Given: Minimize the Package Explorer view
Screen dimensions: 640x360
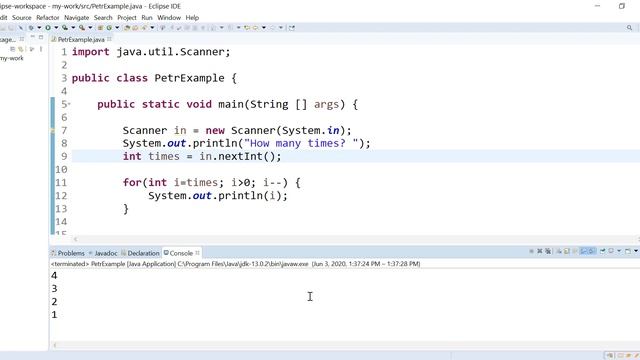Looking at the screenshot, I should point(32,37).
